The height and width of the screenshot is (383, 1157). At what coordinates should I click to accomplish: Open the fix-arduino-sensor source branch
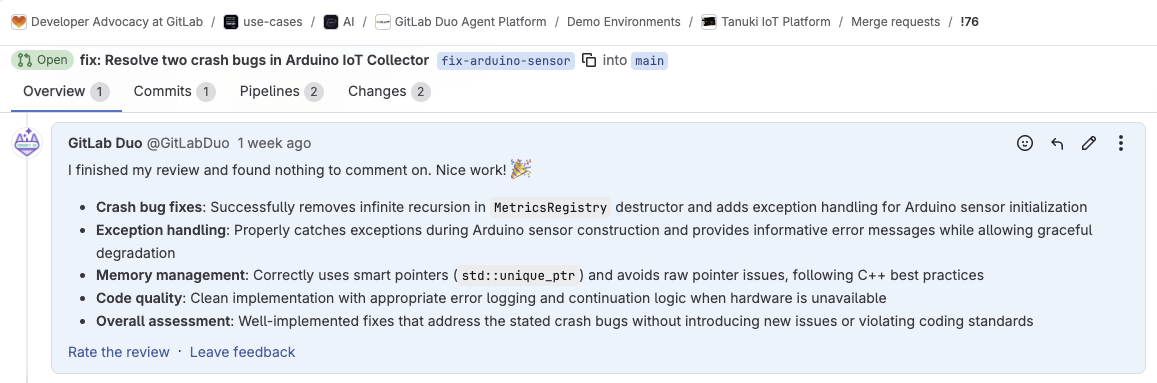coord(505,61)
